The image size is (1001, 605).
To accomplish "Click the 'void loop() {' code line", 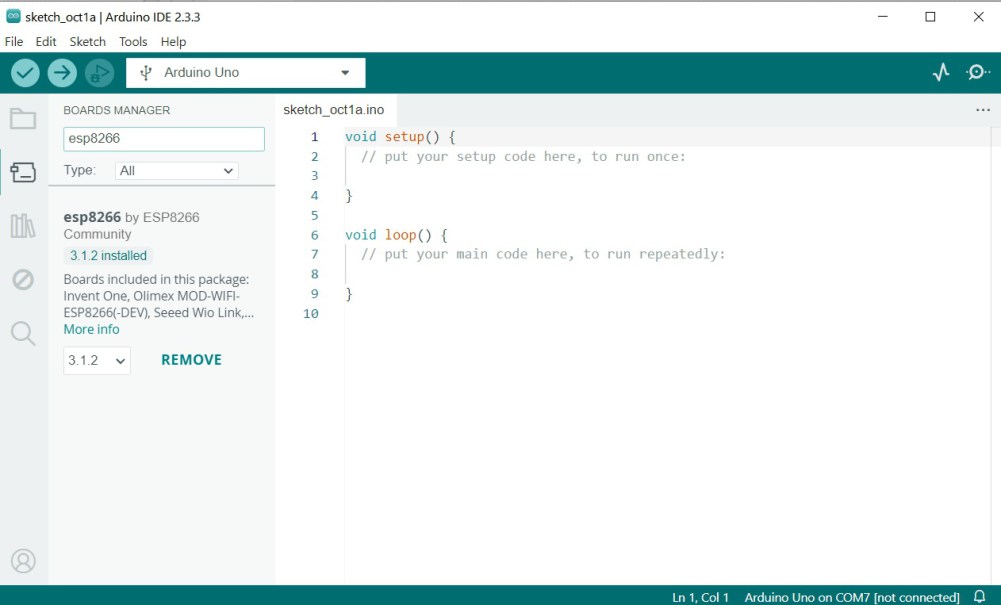I will point(396,235).
